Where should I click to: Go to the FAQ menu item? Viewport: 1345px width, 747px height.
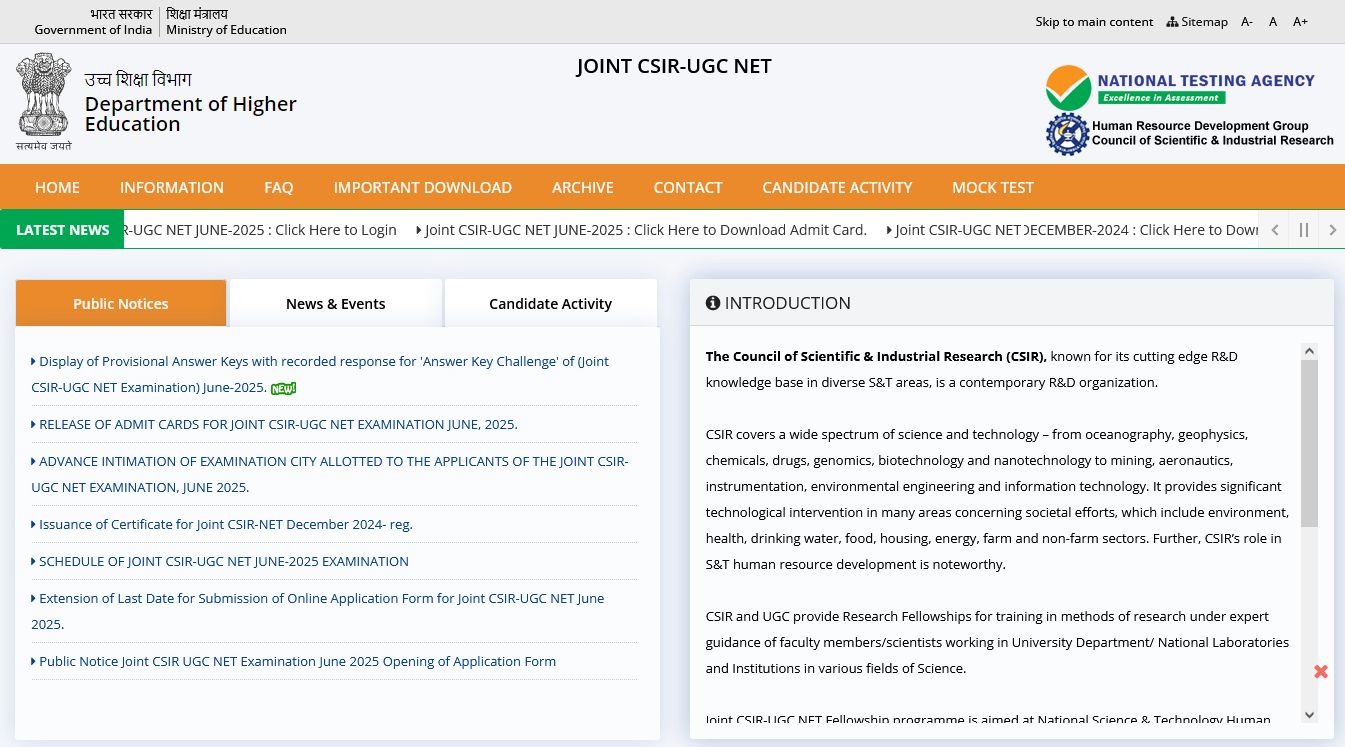pos(279,187)
